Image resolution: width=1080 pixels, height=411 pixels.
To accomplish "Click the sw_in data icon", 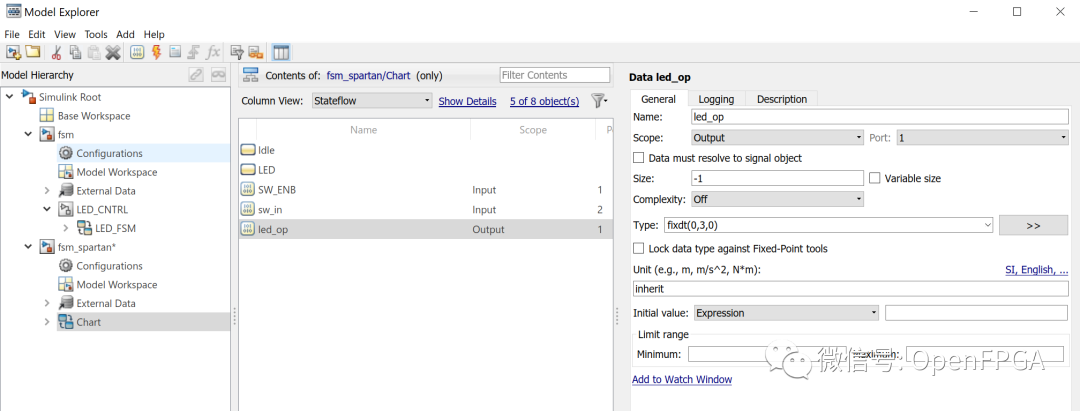I will [248, 209].
